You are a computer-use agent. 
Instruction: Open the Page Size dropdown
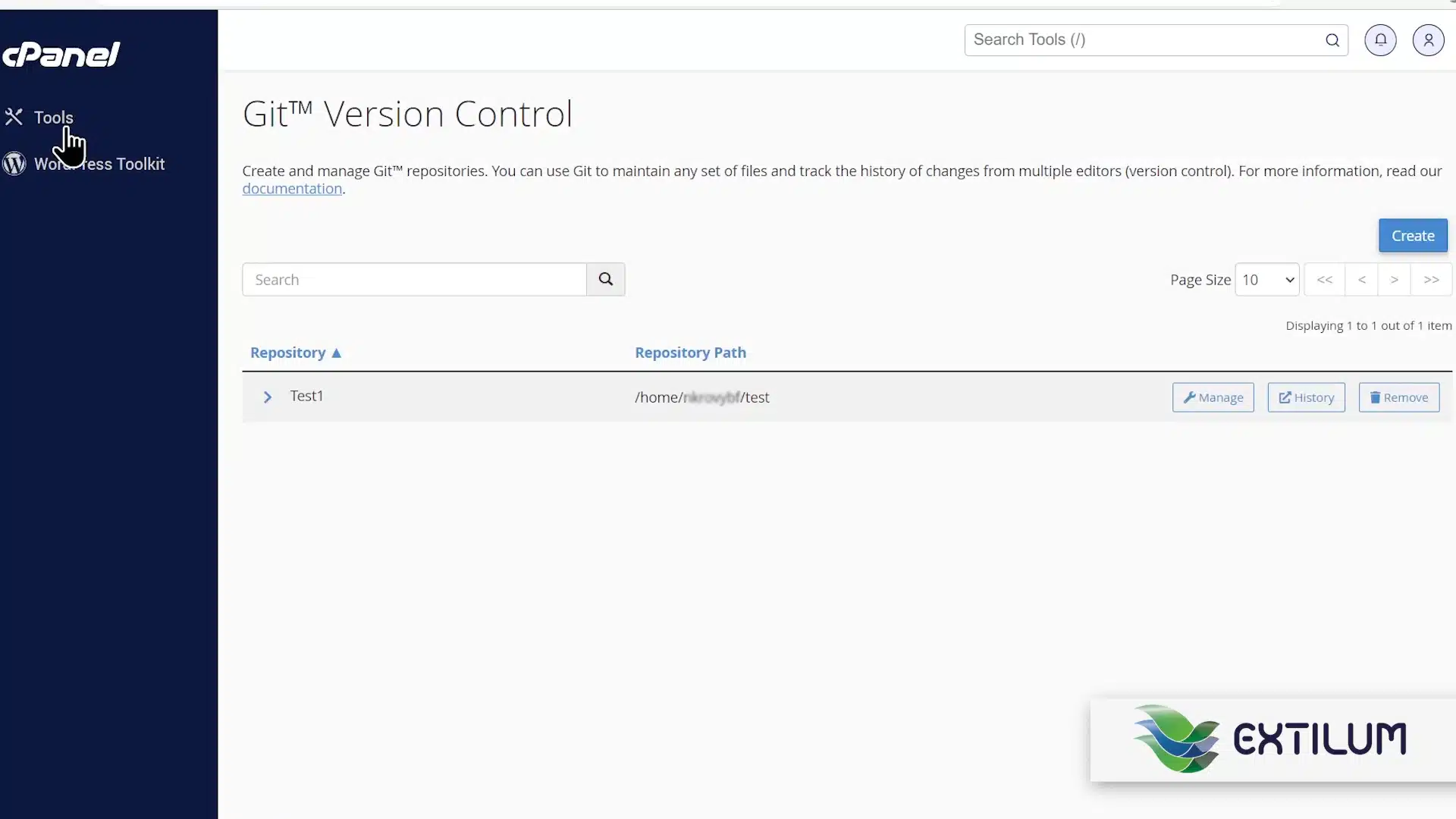tap(1266, 280)
